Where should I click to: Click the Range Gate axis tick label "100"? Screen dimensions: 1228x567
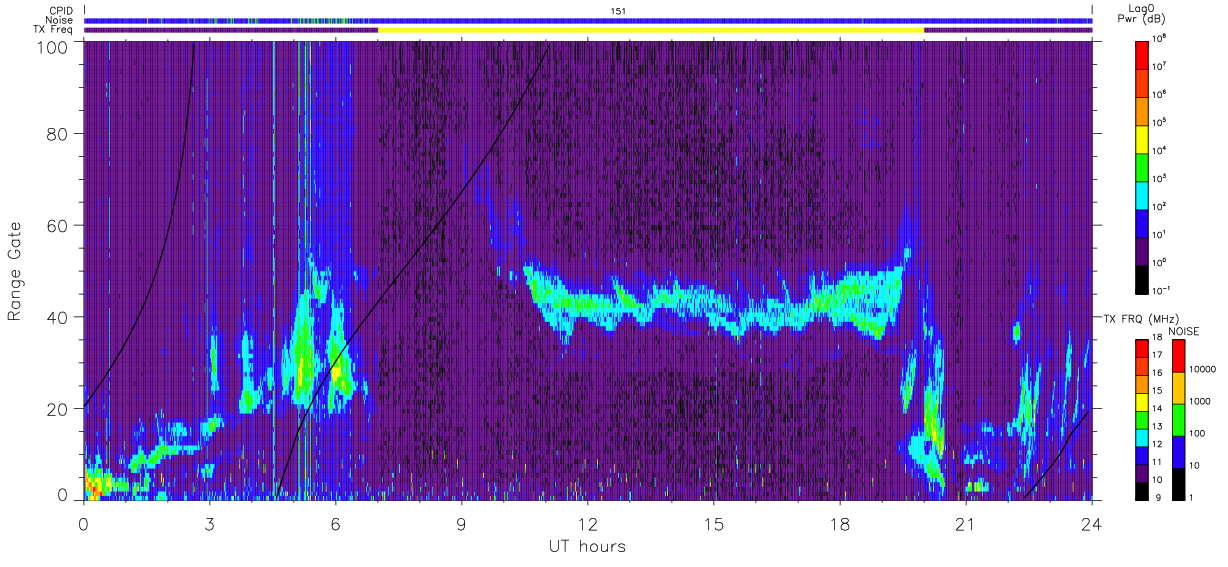click(x=52, y=47)
